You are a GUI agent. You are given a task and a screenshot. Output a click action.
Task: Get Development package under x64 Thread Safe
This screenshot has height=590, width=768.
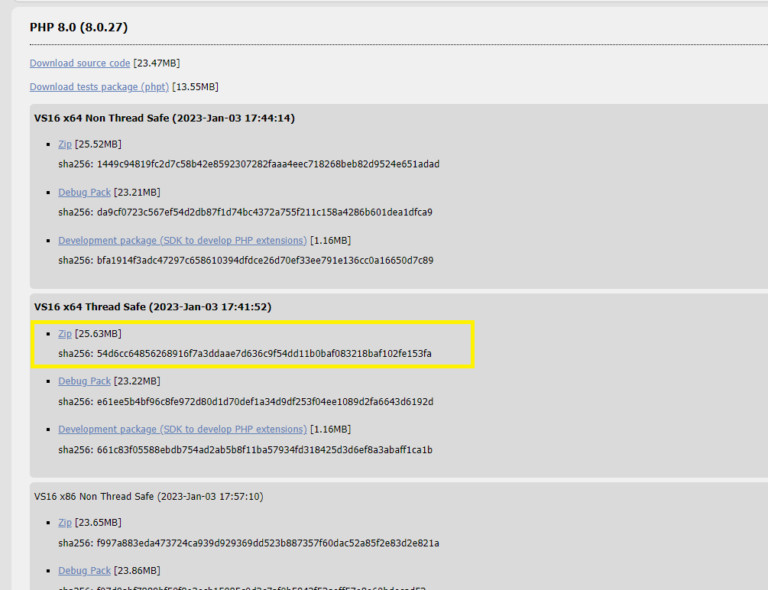[182, 429]
